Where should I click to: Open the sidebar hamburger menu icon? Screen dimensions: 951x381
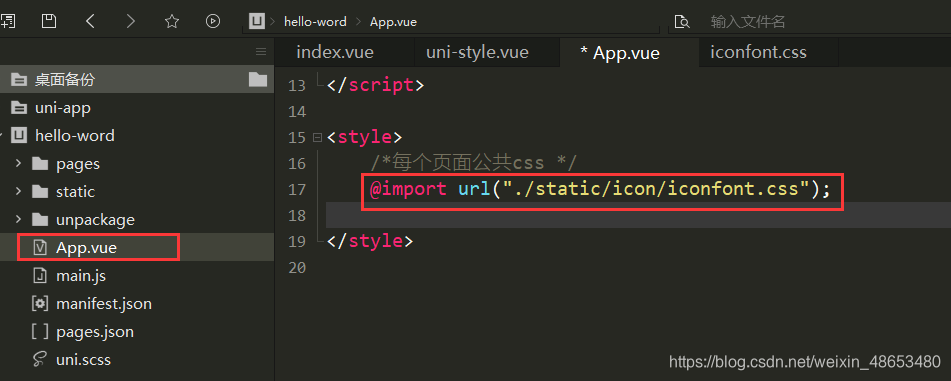(261, 52)
